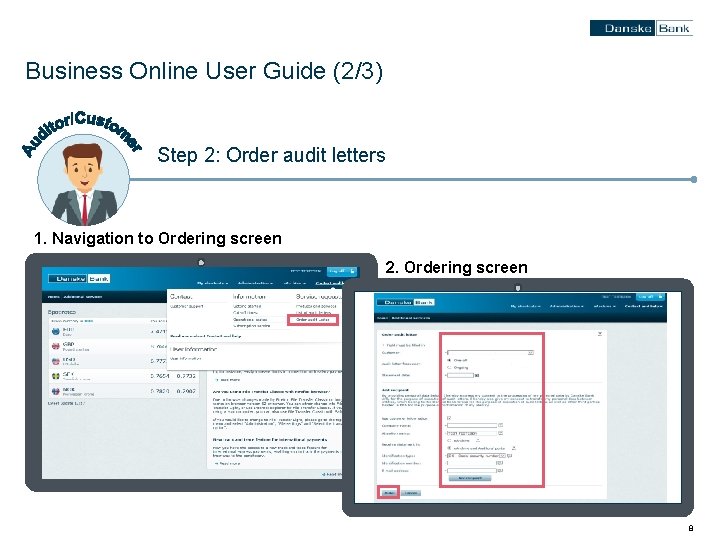
Task: Click help icon beside Company name field
Action: [501, 425]
